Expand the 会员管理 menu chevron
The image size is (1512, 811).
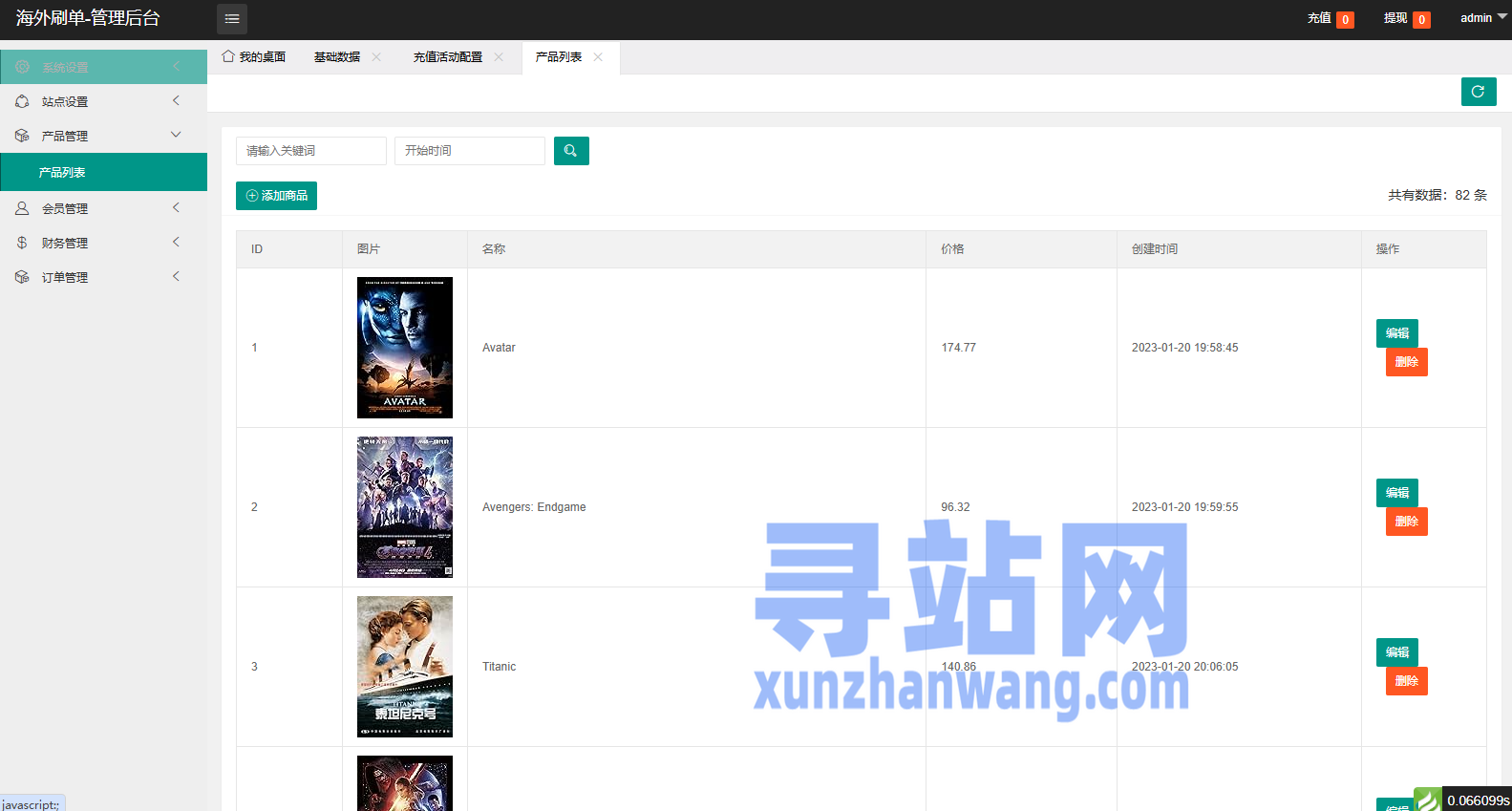pos(176,207)
